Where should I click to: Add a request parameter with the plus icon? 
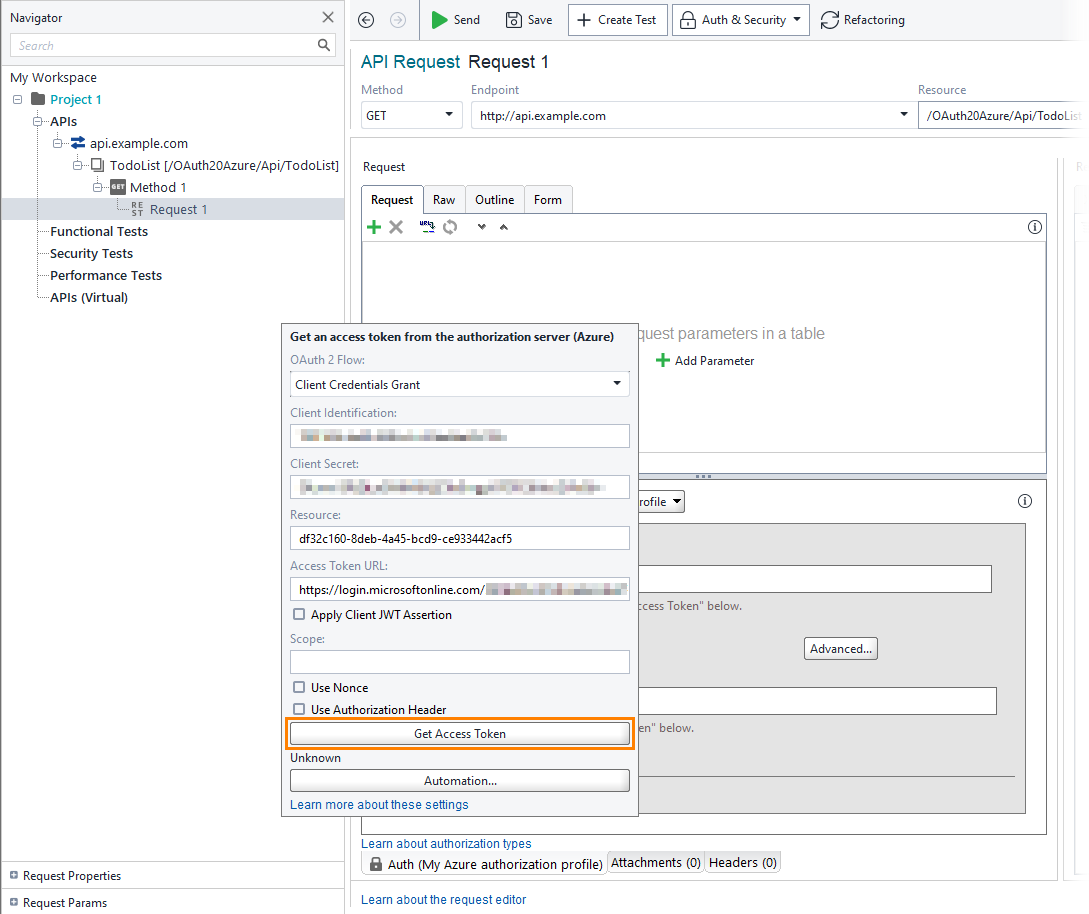pos(374,227)
